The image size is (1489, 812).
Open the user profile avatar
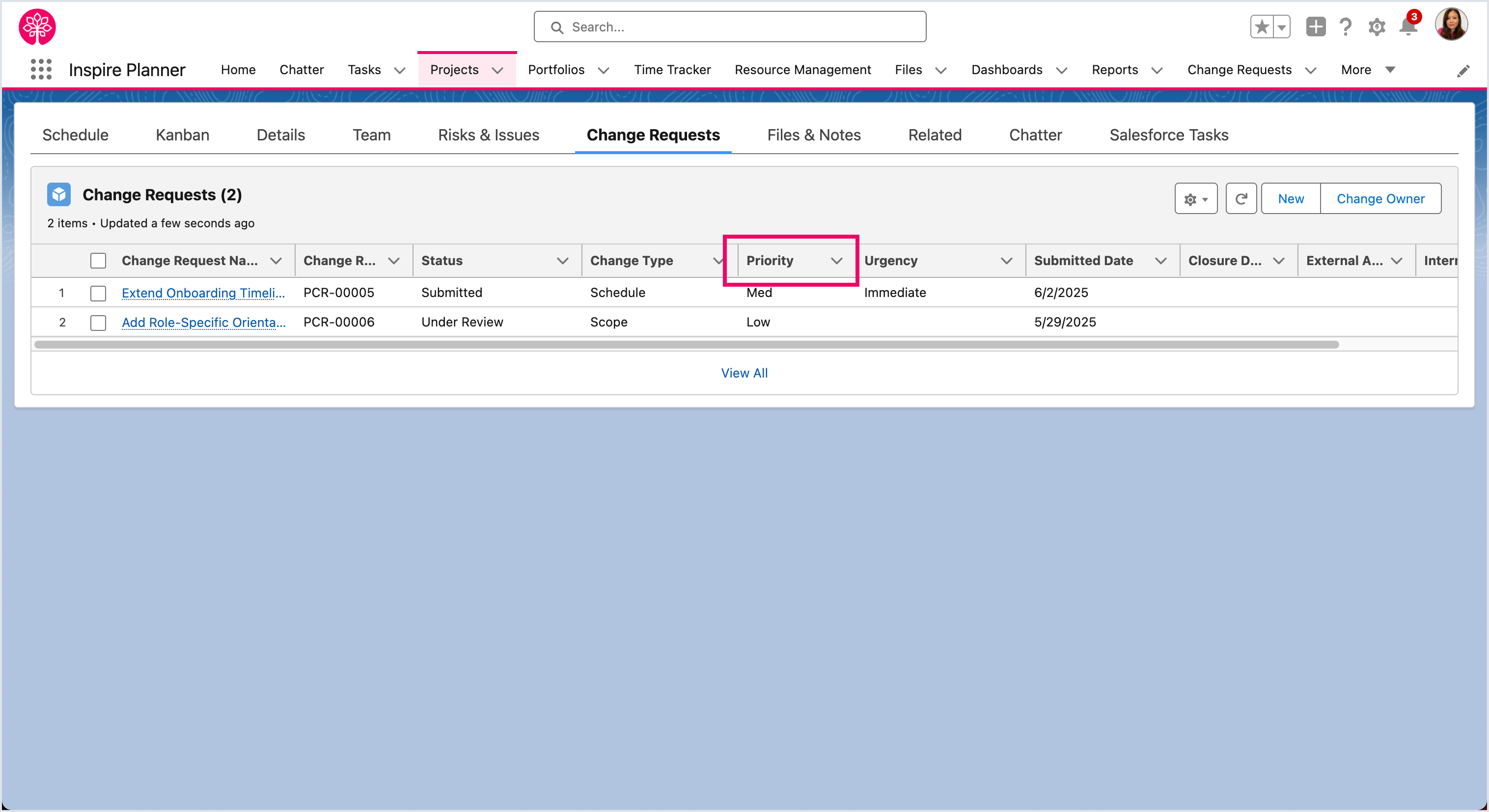coord(1451,25)
